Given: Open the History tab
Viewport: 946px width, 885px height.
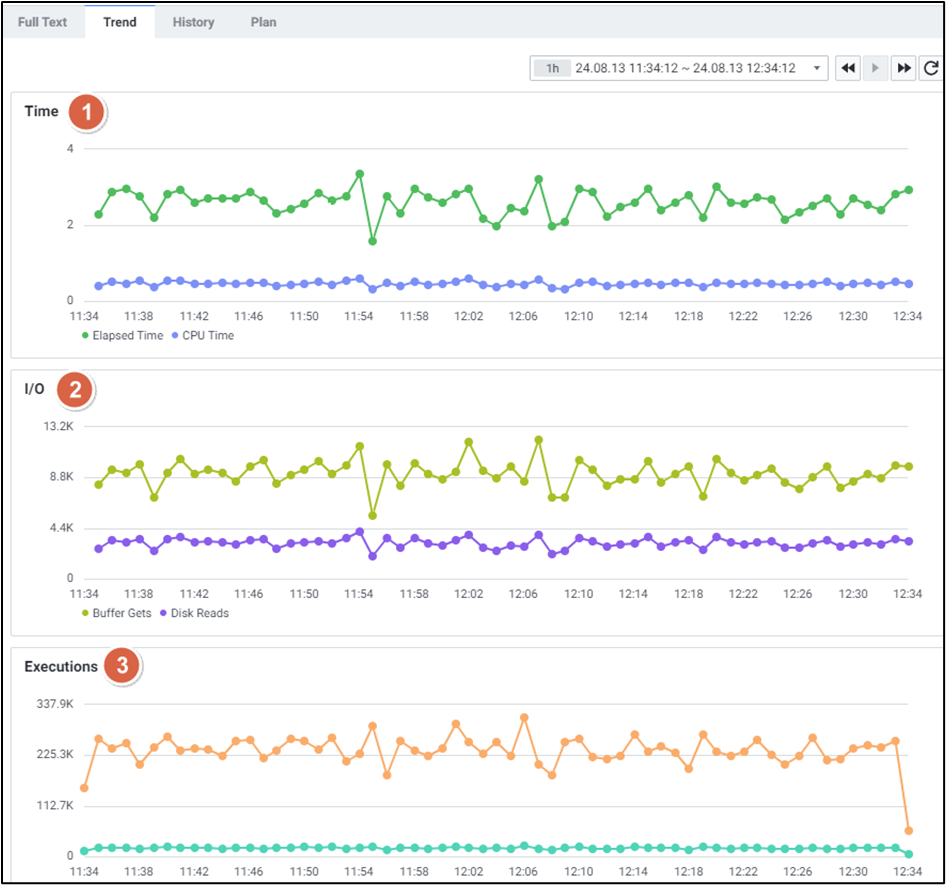Looking at the screenshot, I should coord(193,22).
